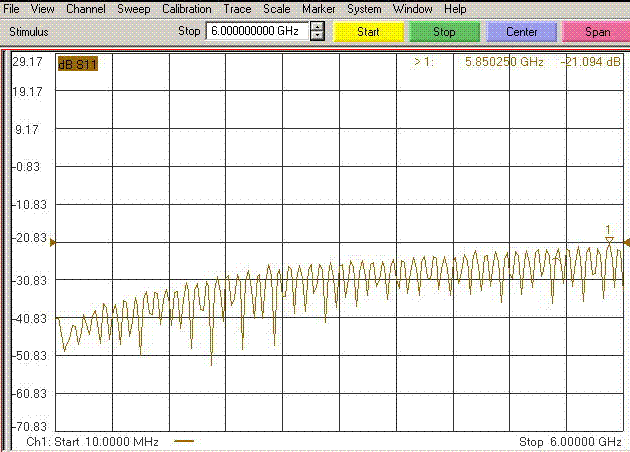This screenshot has height=452, width=630.
Task: Click the trace color legend line
Action: (184, 441)
